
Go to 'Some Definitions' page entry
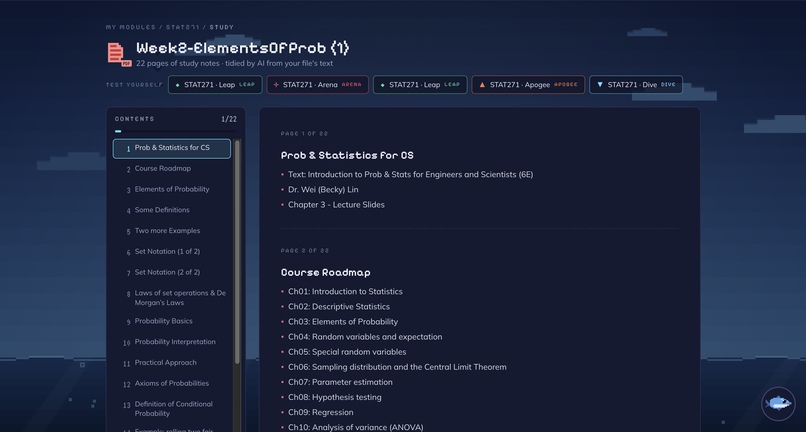(172, 210)
